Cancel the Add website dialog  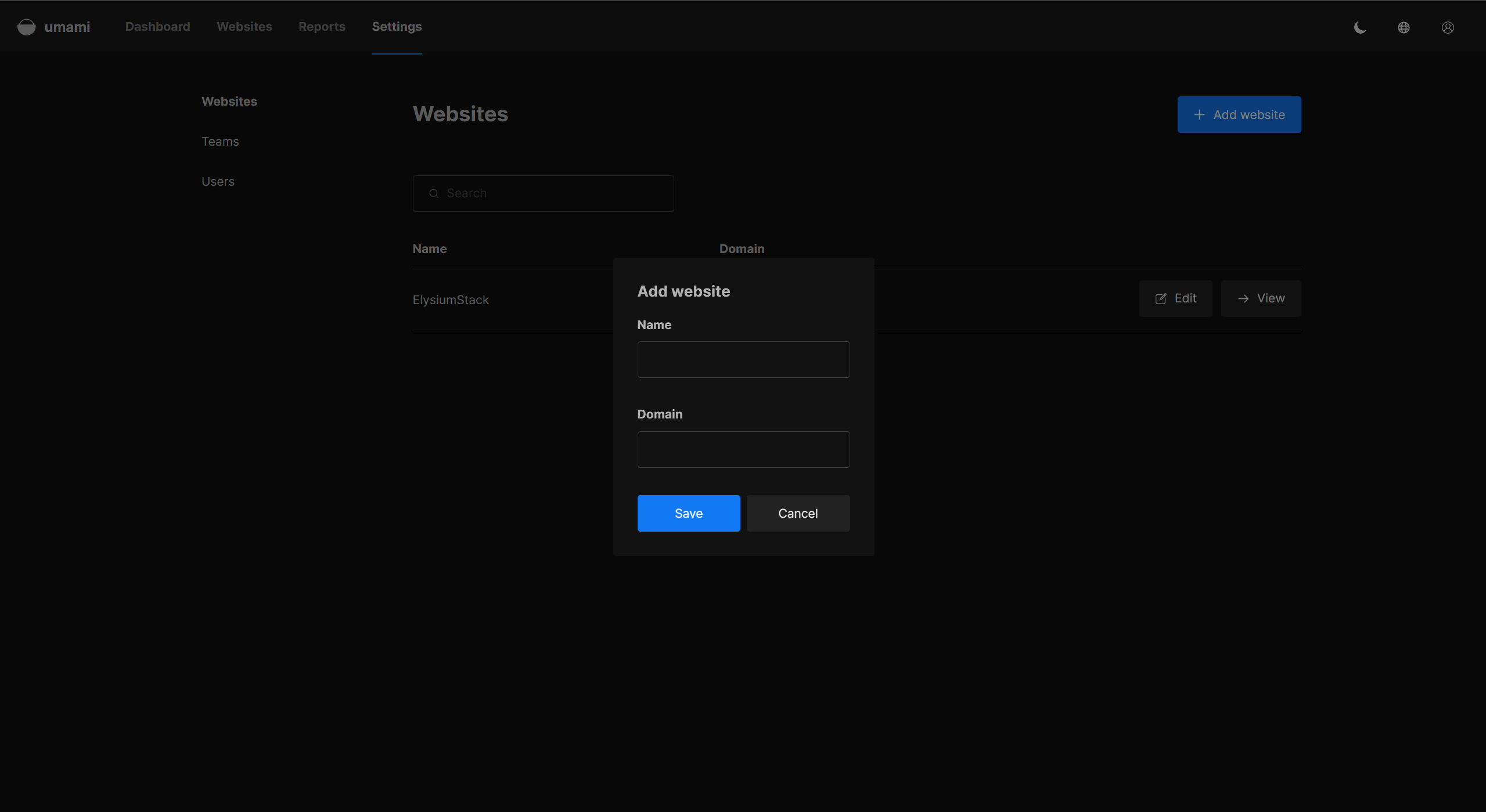point(798,513)
